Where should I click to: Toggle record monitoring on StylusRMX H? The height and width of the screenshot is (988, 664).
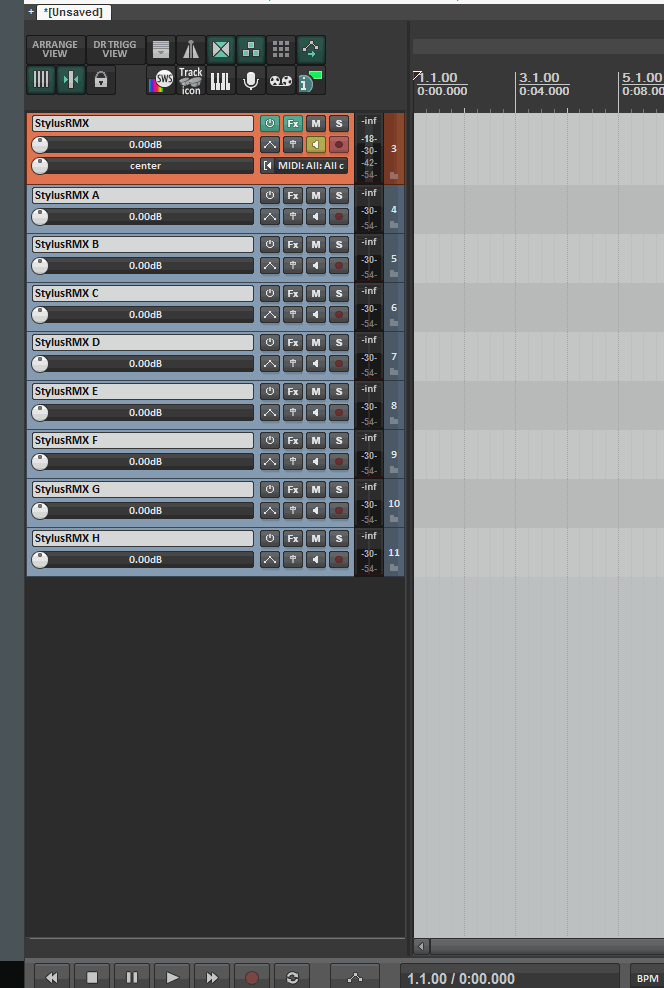point(316,560)
